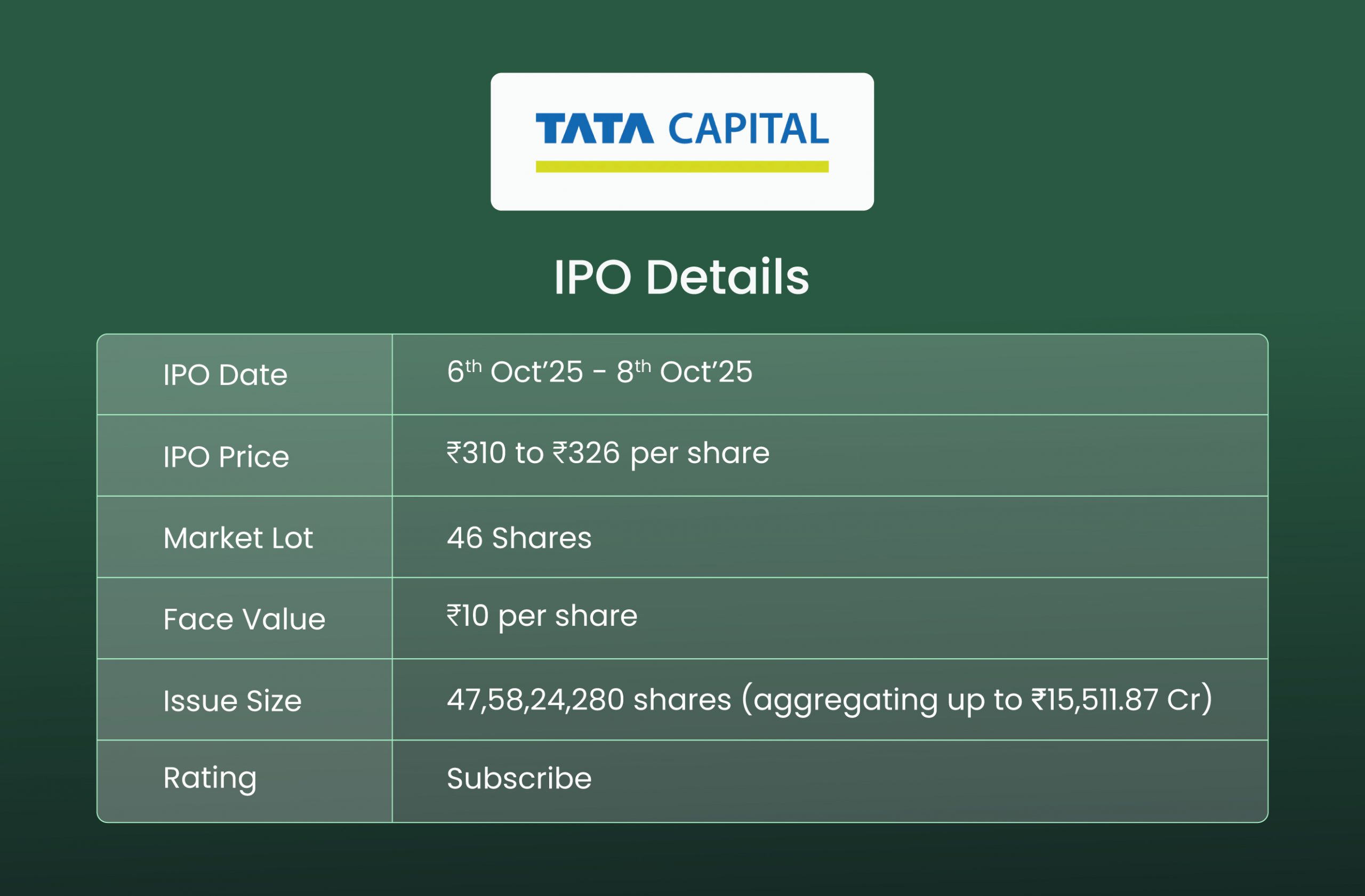
Task: Select the Face Value label
Action: pos(244,619)
